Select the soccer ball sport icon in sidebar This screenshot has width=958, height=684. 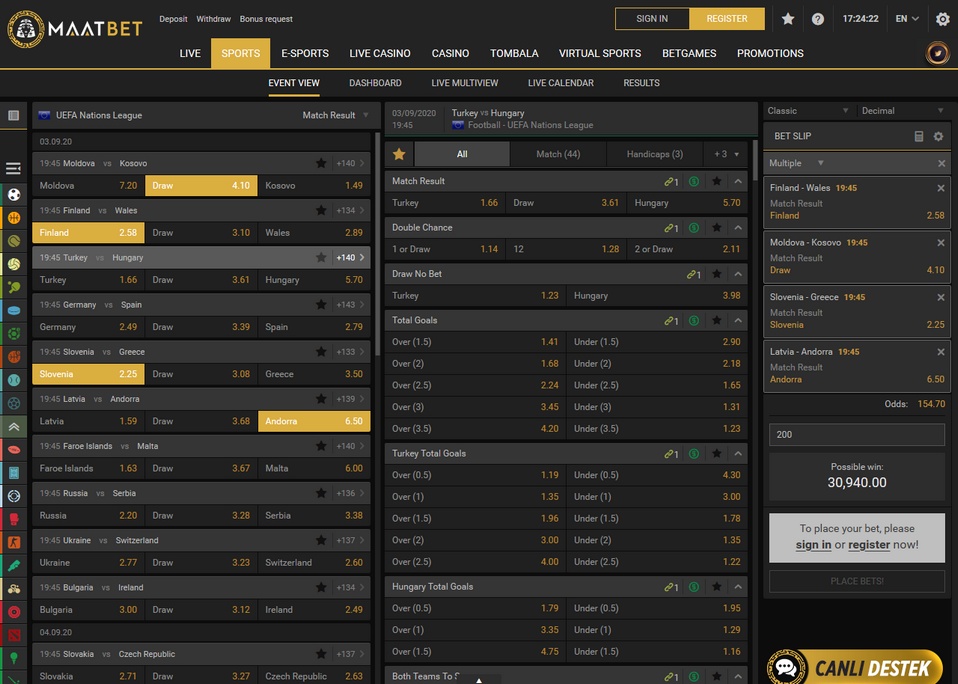tap(14, 194)
